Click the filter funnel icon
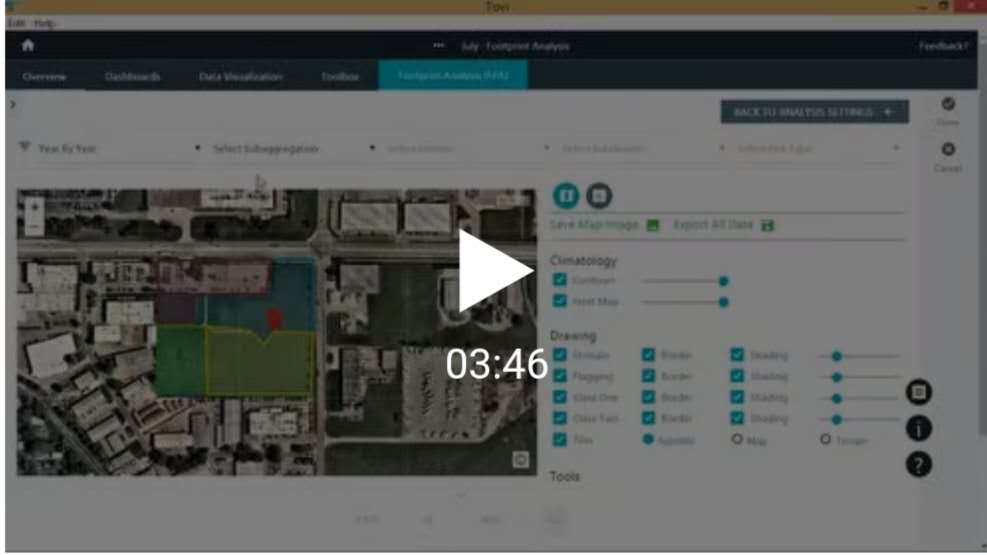Viewport: 987px width, 555px height. click(x=24, y=147)
